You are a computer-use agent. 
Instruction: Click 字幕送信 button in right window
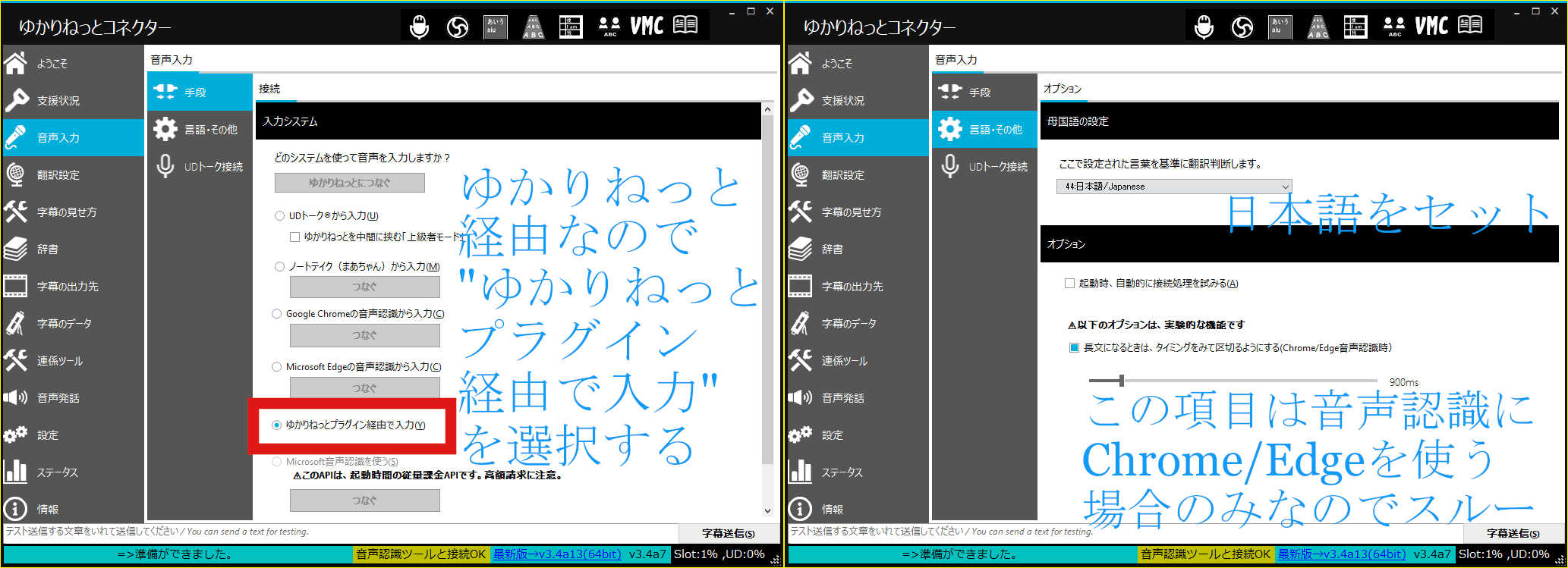coord(1513,533)
